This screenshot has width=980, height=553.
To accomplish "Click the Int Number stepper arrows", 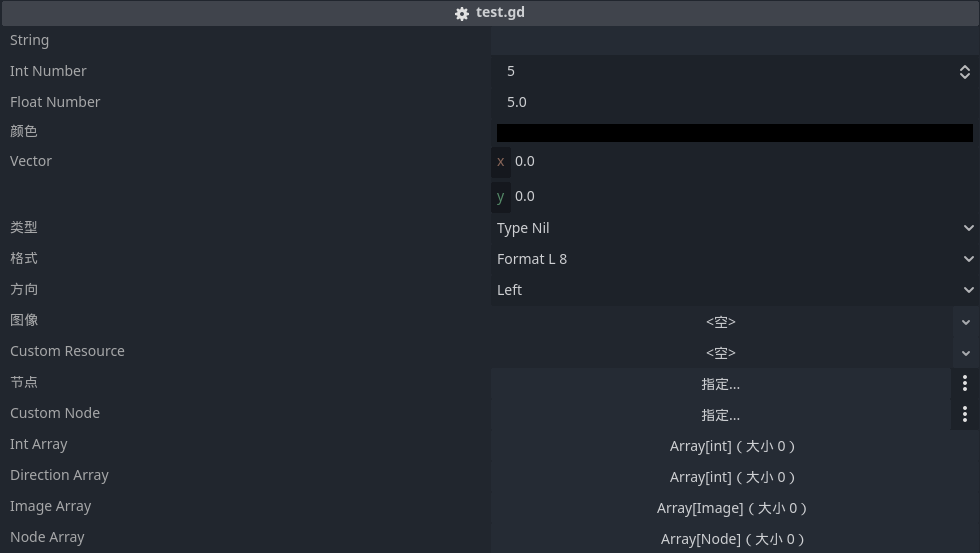I will pos(964,71).
